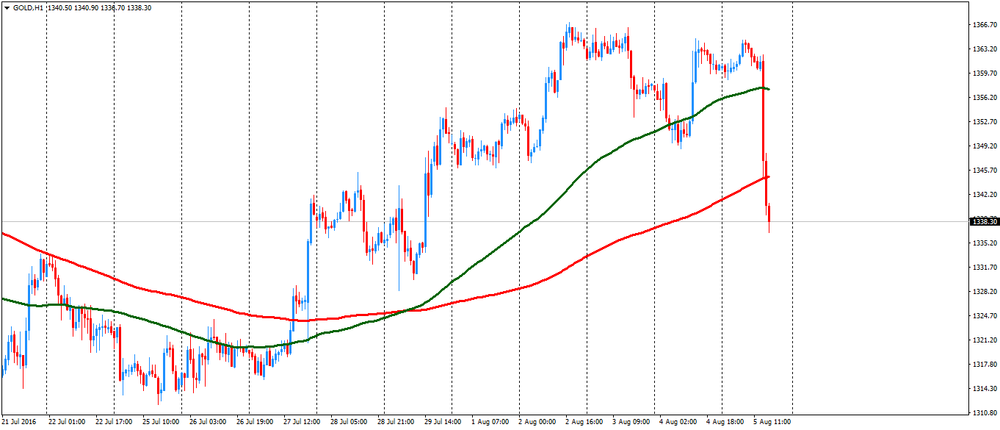Click the 21 Jul 2016 date label

tap(19, 422)
